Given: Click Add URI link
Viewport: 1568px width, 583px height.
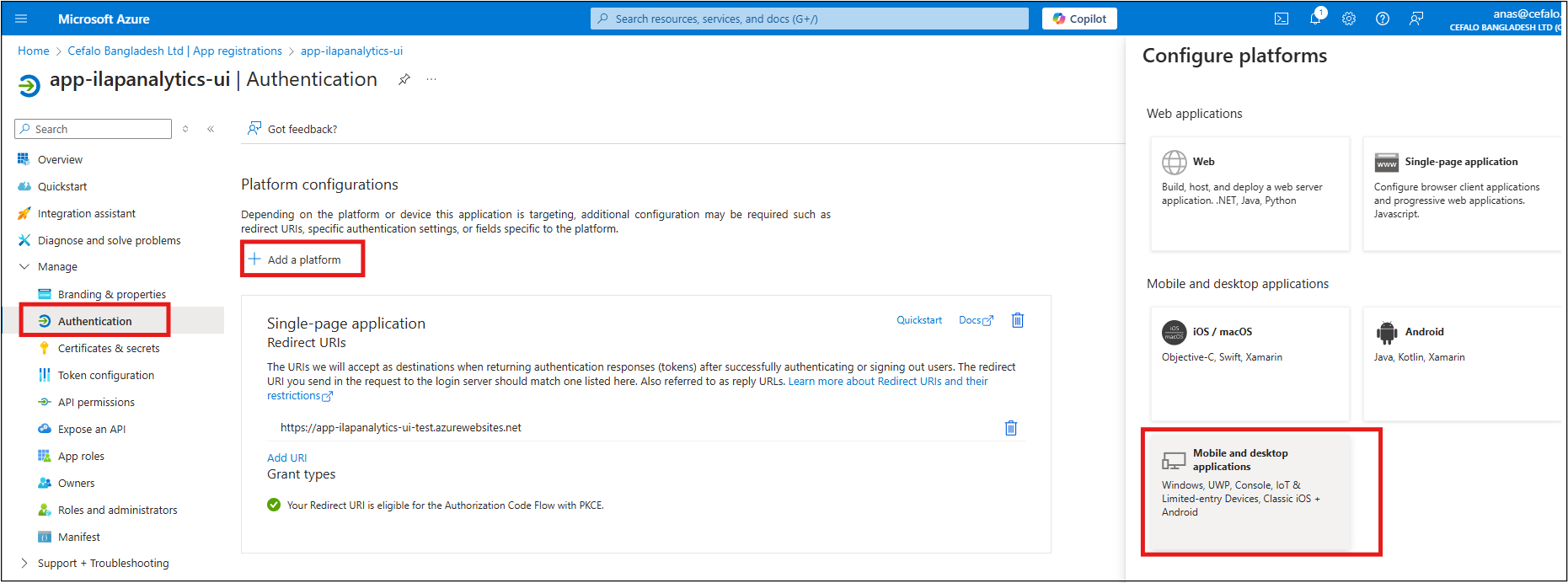Looking at the screenshot, I should (x=286, y=457).
